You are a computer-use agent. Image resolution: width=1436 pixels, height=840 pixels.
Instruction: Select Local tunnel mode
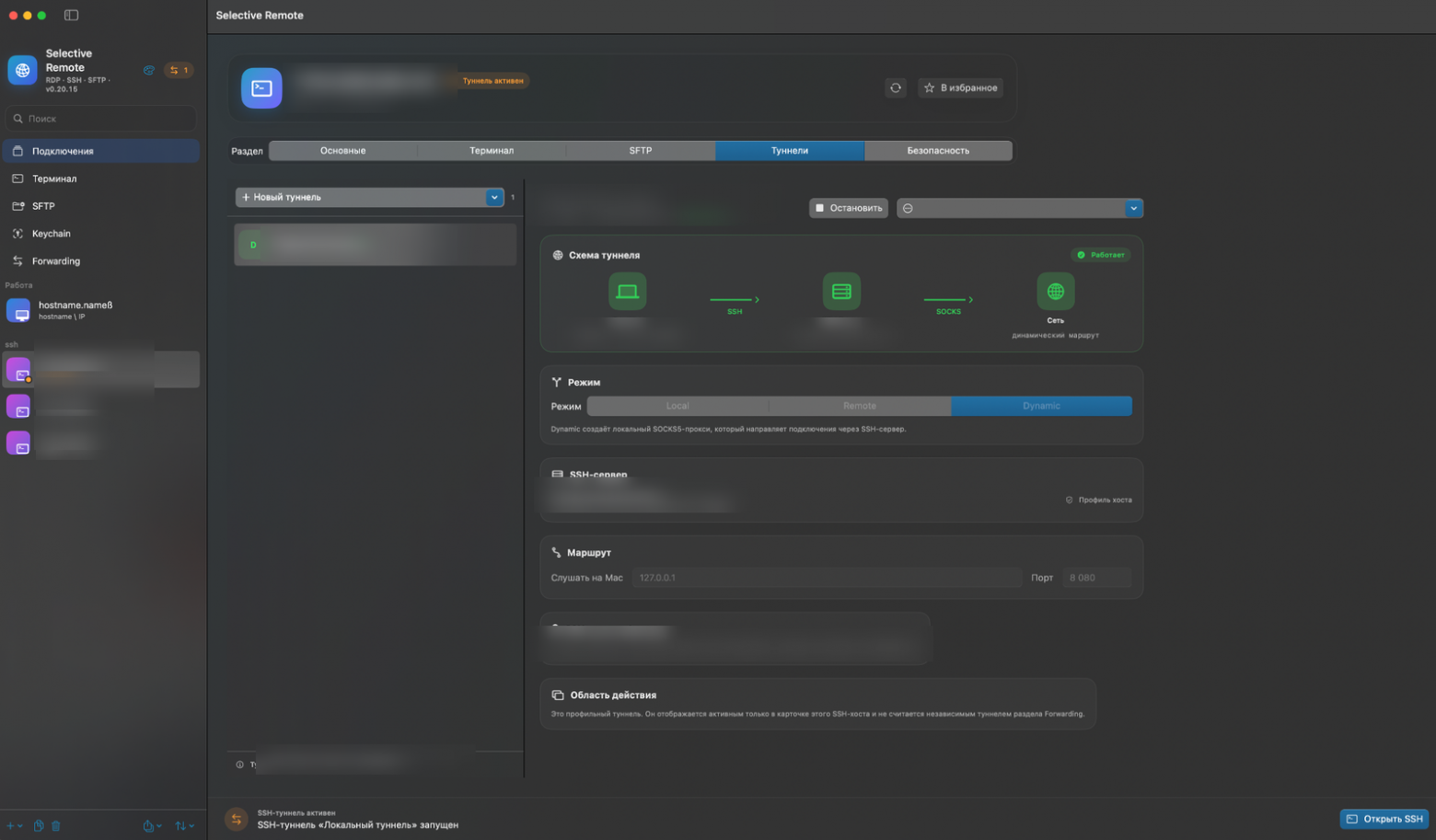[x=677, y=406]
